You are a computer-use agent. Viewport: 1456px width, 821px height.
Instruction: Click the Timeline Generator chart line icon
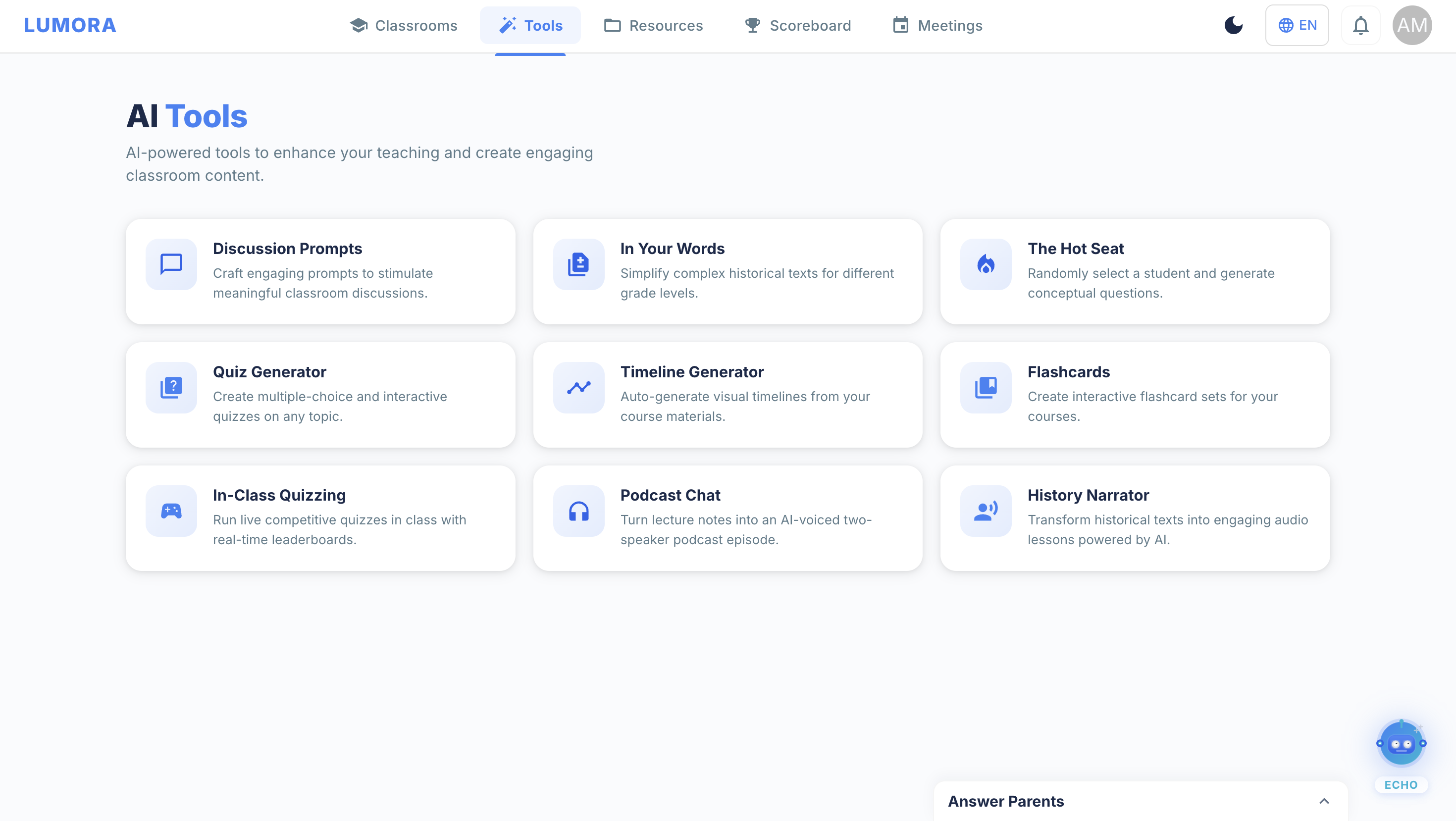(579, 388)
